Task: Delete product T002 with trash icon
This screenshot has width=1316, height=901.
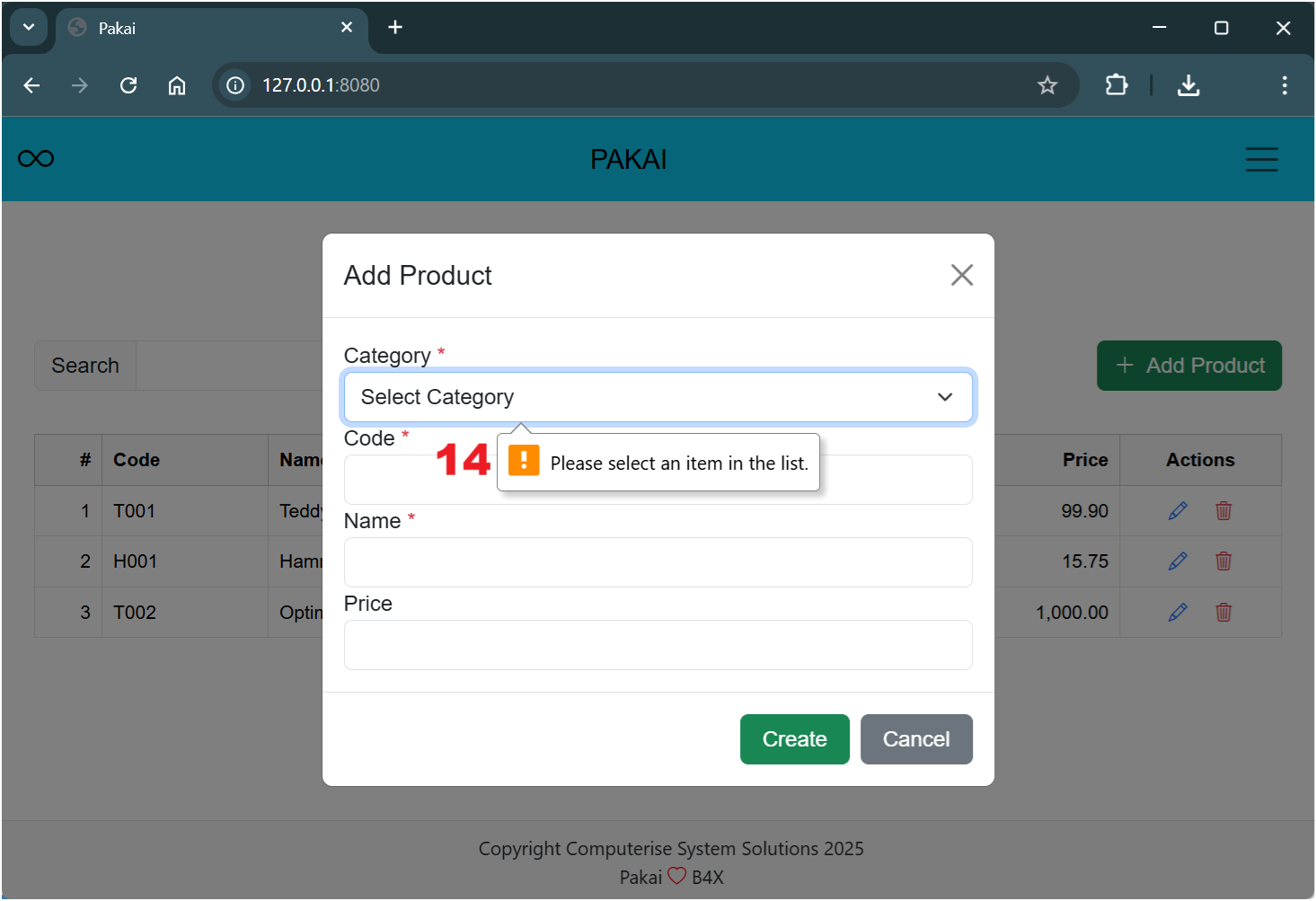Action: [x=1223, y=613]
